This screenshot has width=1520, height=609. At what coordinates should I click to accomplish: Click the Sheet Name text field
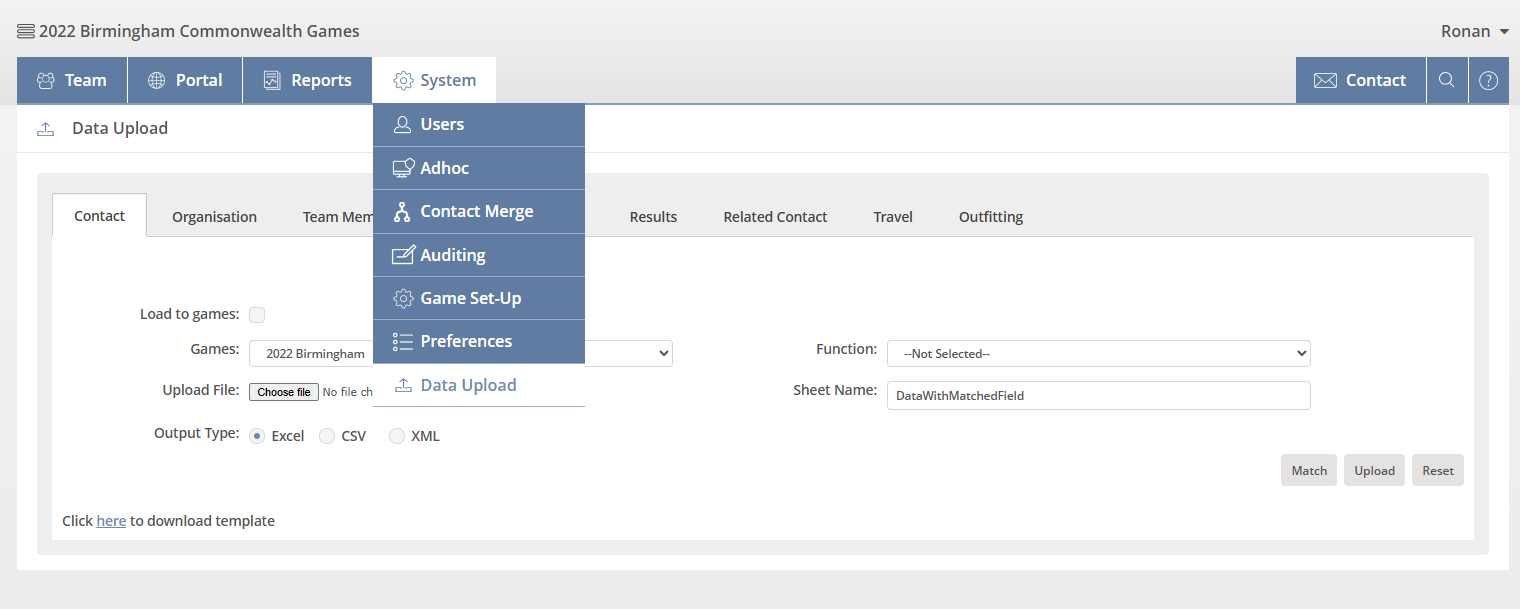[1097, 395]
